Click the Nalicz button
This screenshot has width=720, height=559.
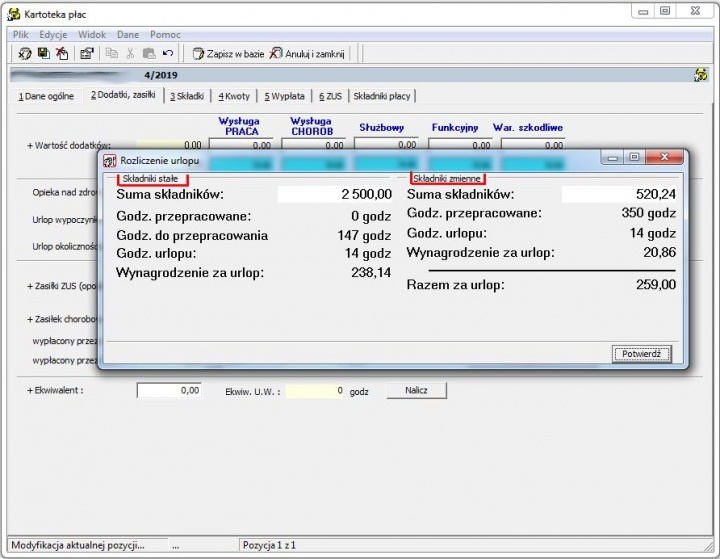point(416,390)
